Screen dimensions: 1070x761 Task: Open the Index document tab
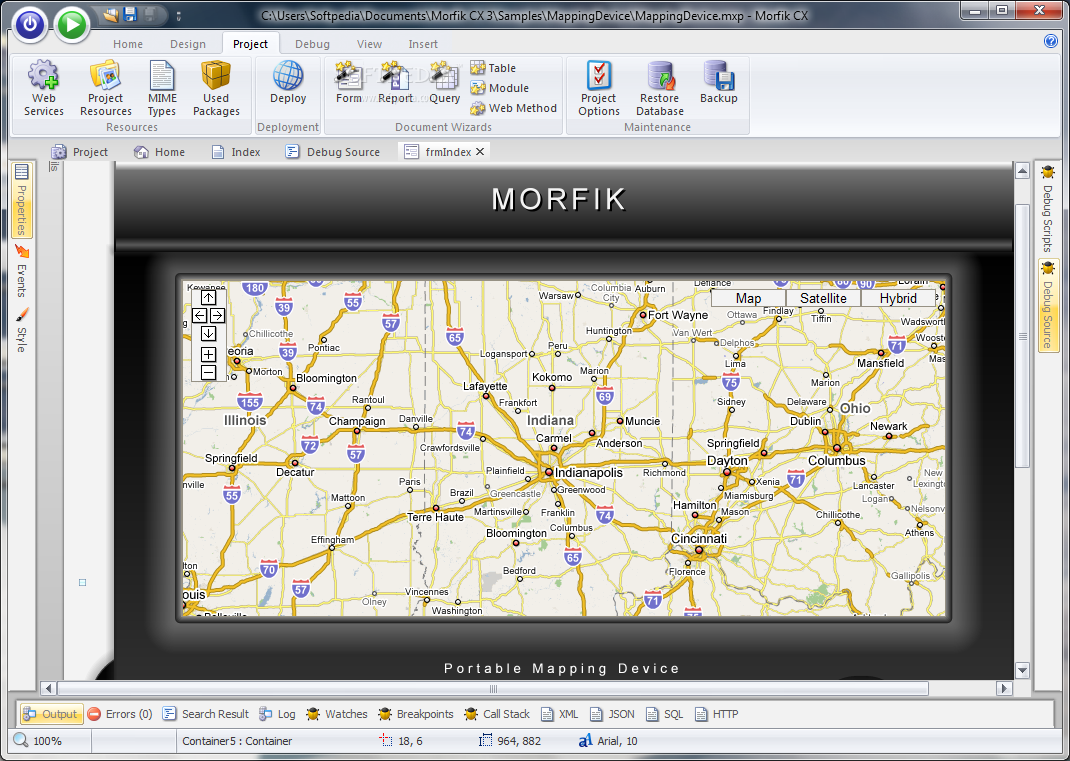[236, 152]
